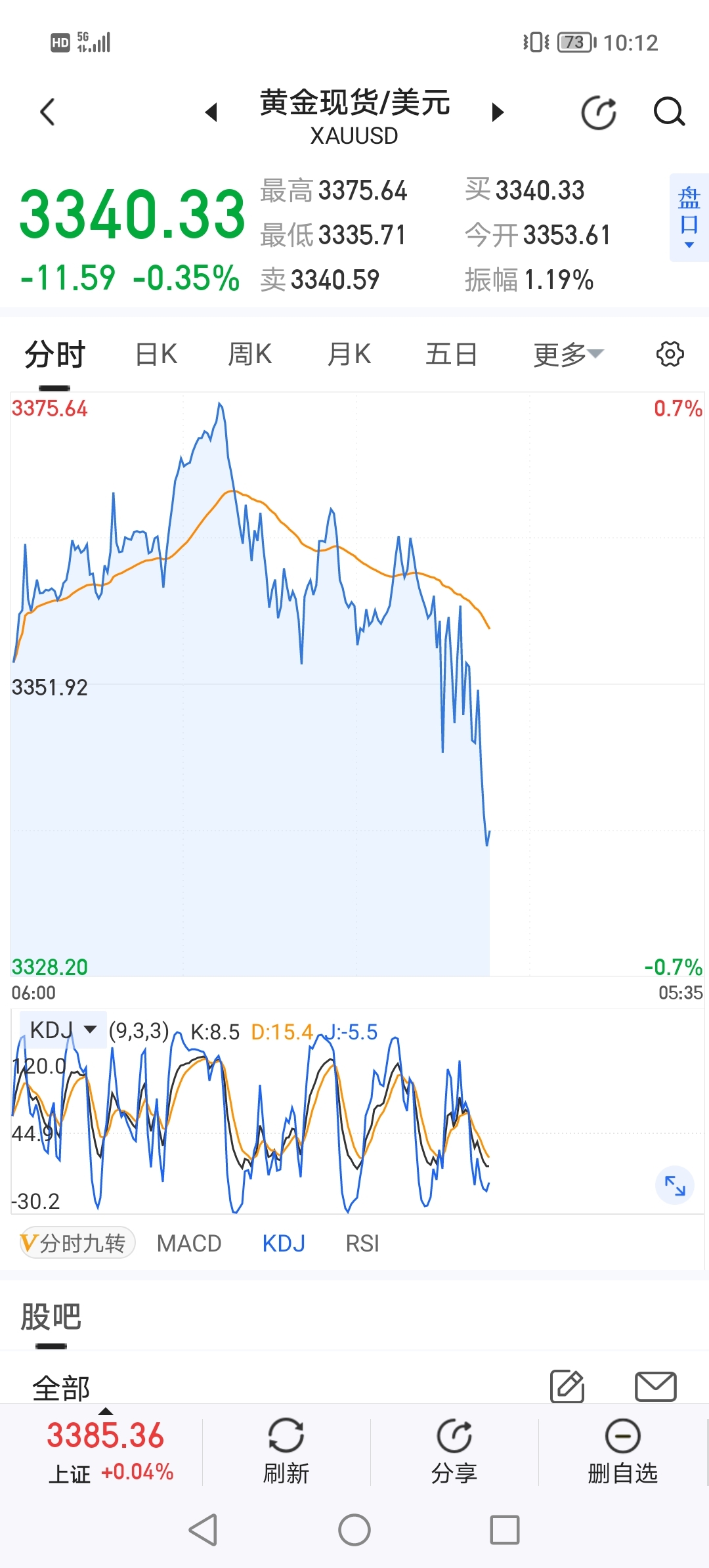Select the 周K chart tab
709x1568 pixels.
click(x=249, y=354)
